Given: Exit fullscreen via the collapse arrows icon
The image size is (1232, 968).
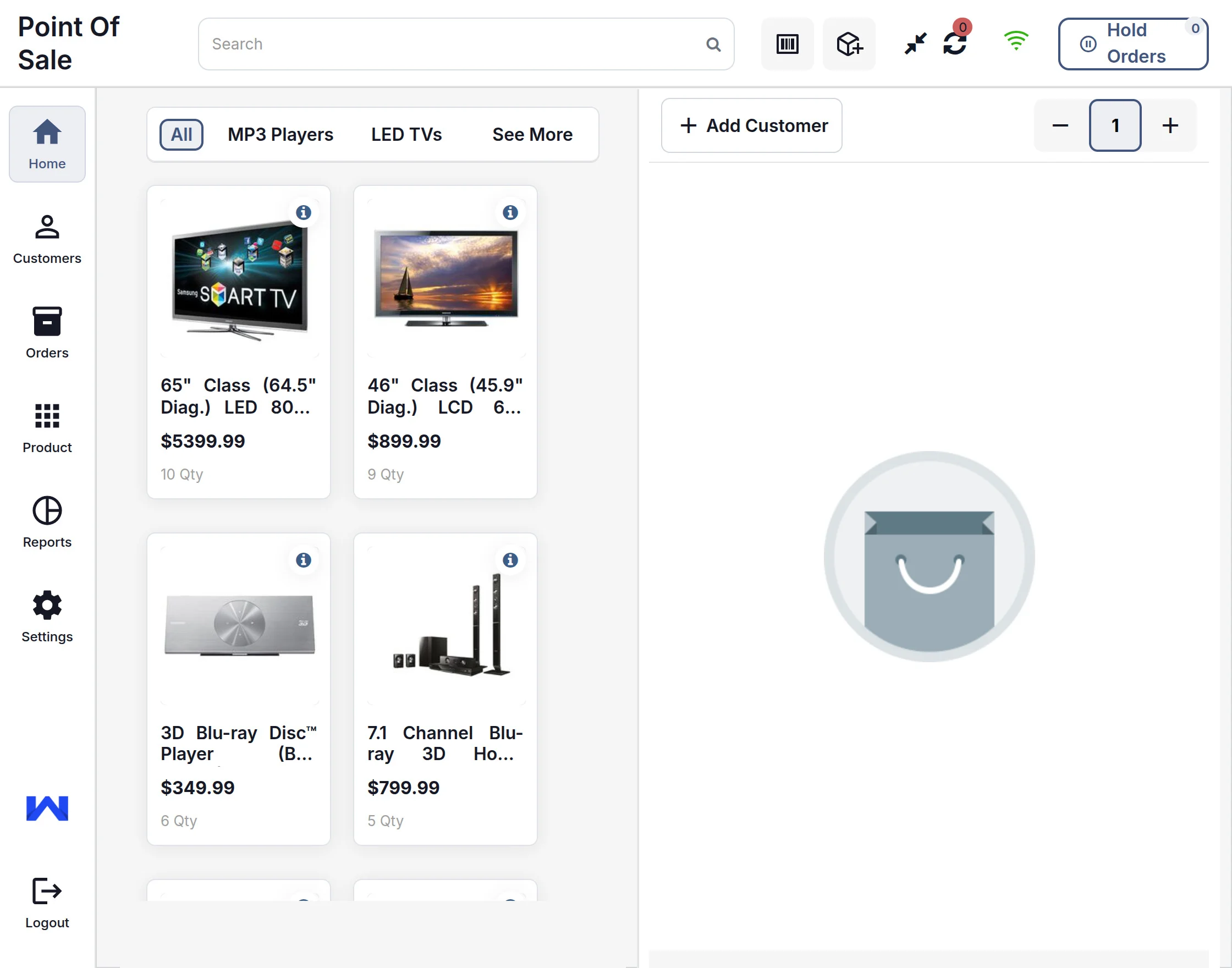Looking at the screenshot, I should click(x=915, y=43).
